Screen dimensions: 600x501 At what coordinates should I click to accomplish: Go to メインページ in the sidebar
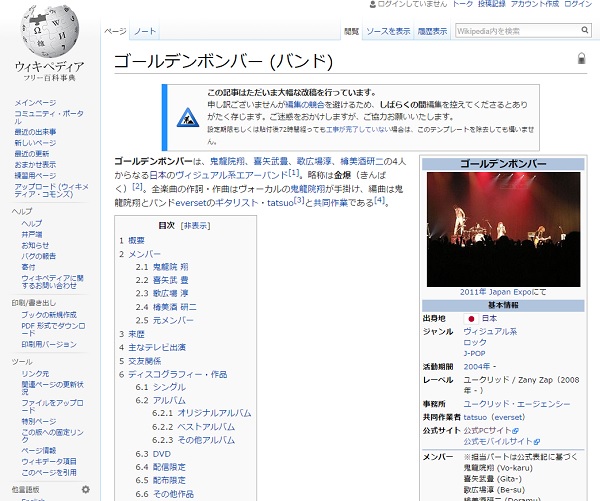coord(35,103)
